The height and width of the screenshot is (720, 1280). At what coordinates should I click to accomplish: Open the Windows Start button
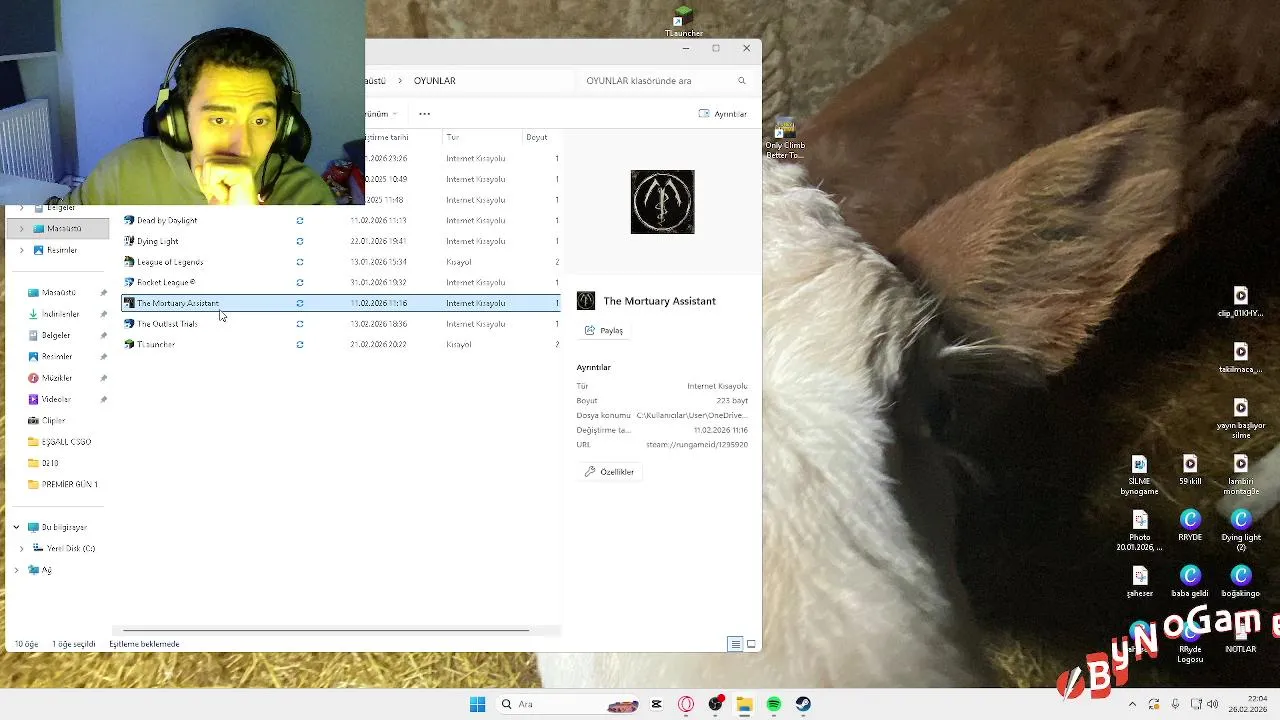477,704
